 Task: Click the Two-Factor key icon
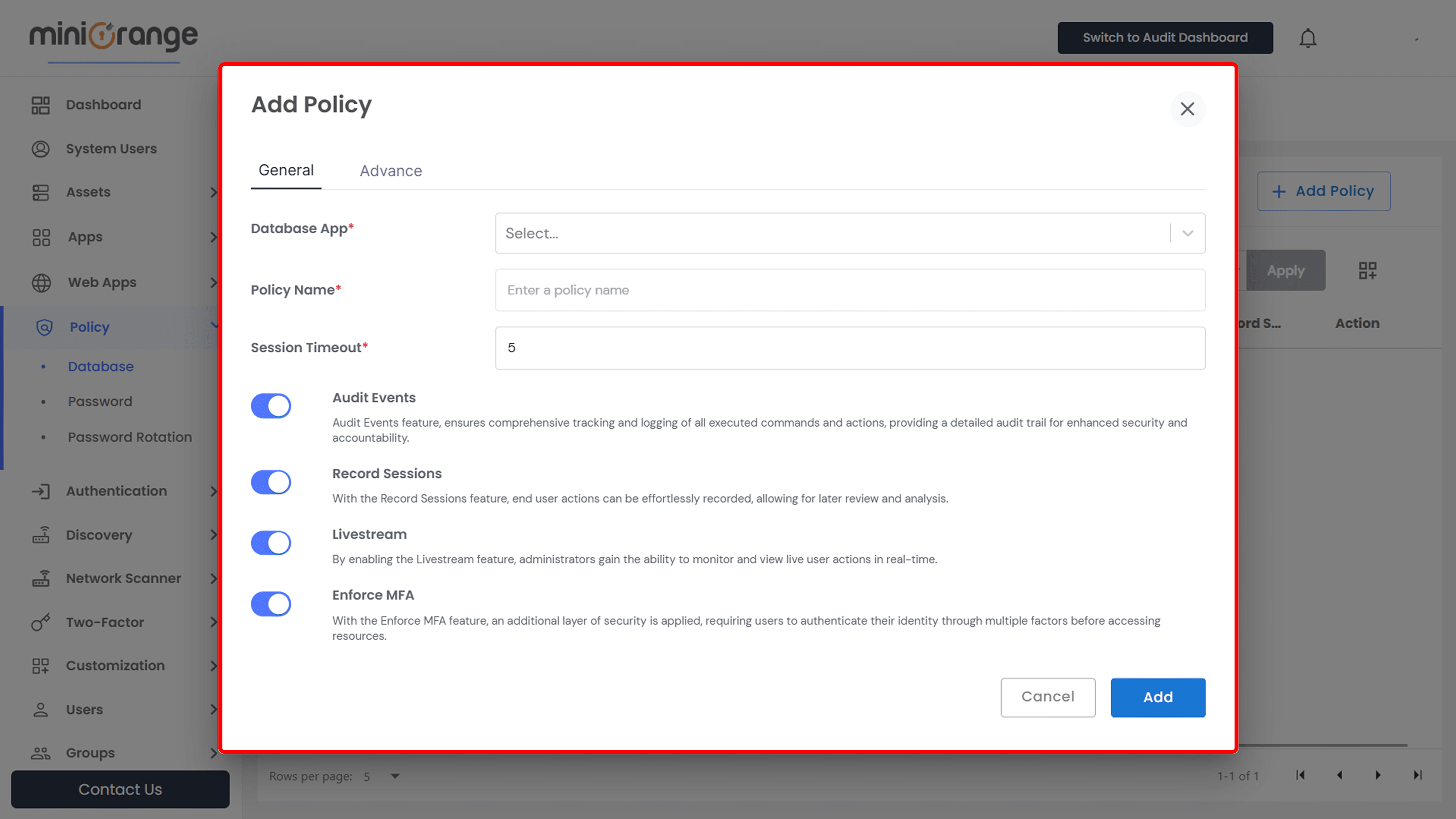(40, 622)
